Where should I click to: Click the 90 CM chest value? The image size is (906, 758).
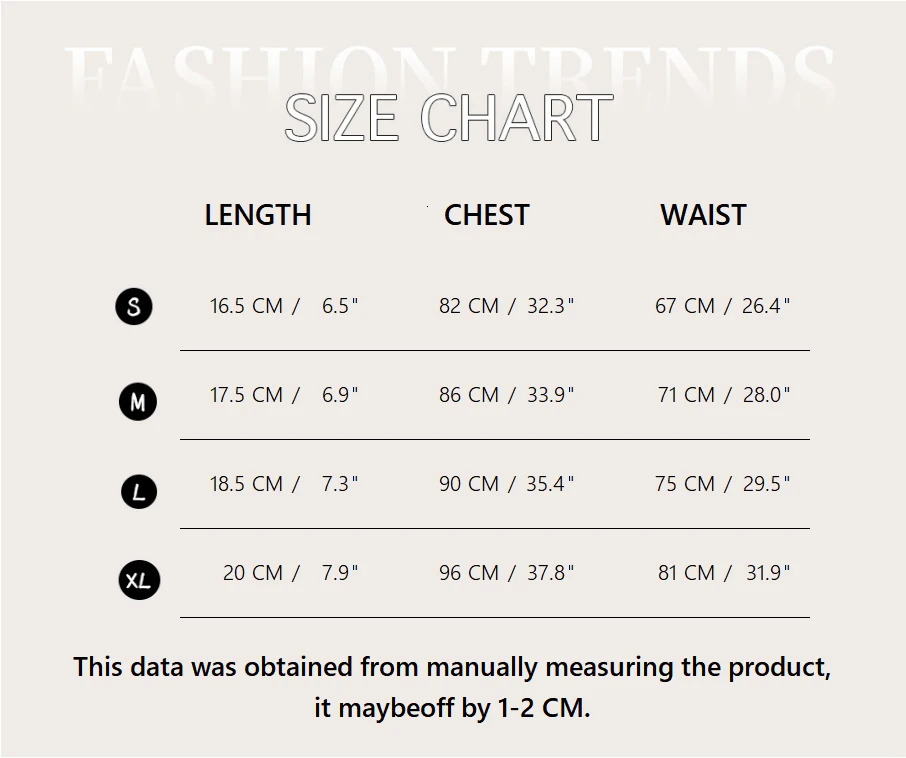tap(468, 484)
